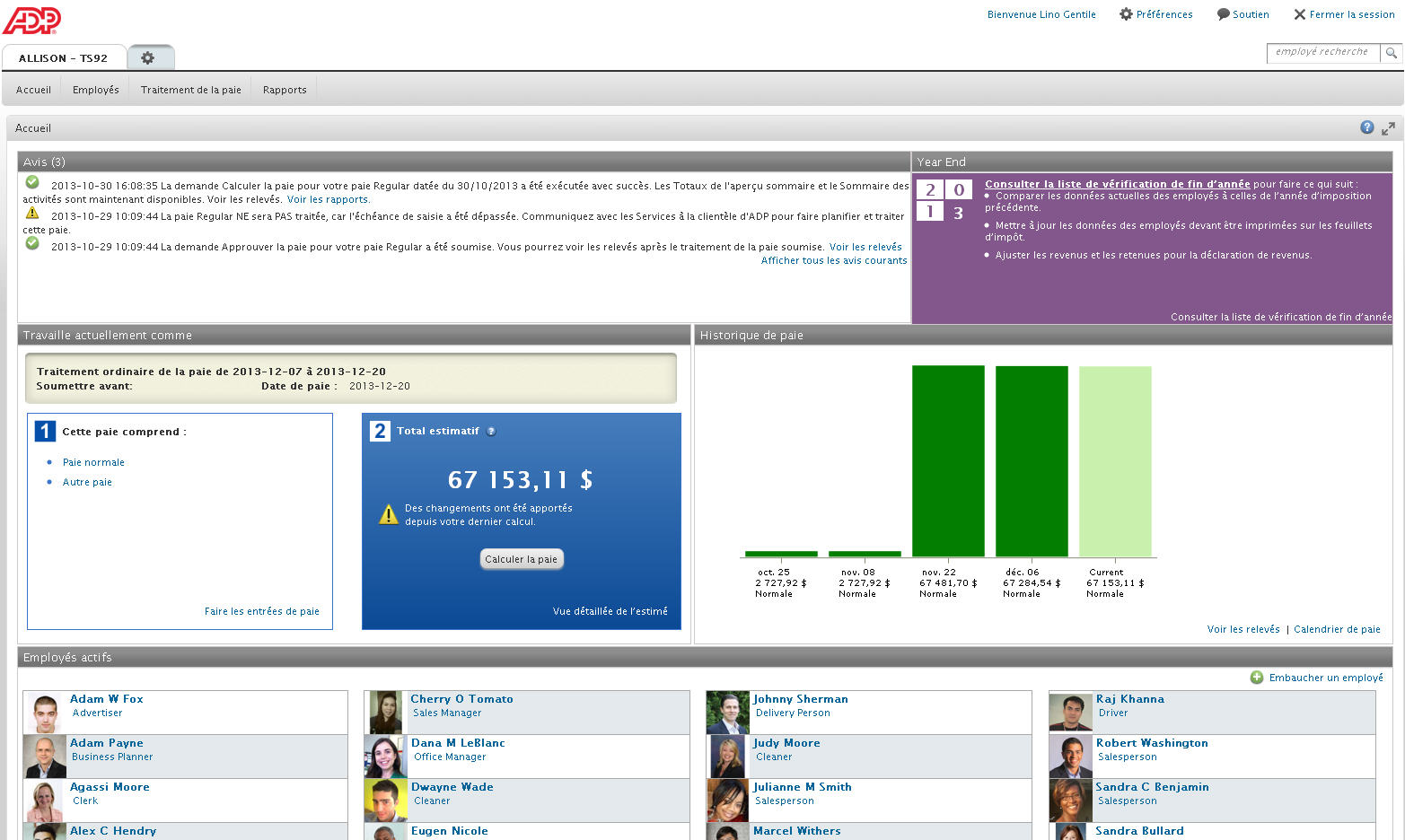Click the employee search magnifier icon
Image resolution: width=1405 pixels, height=840 pixels.
point(1391,53)
